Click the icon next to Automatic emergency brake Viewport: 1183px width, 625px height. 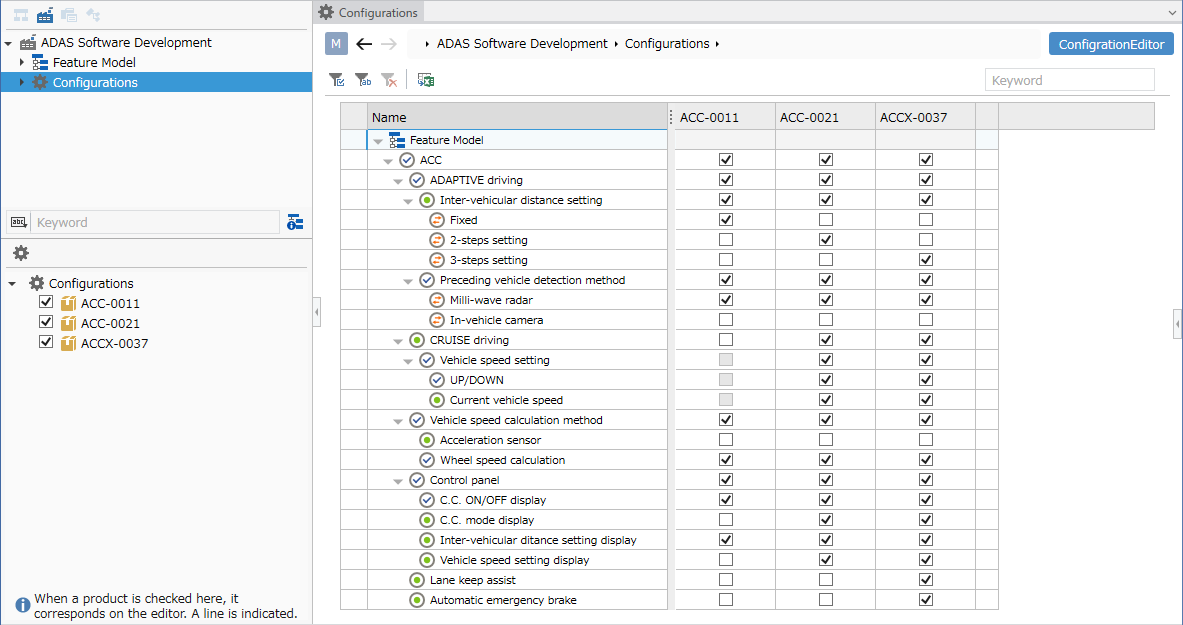click(x=416, y=600)
